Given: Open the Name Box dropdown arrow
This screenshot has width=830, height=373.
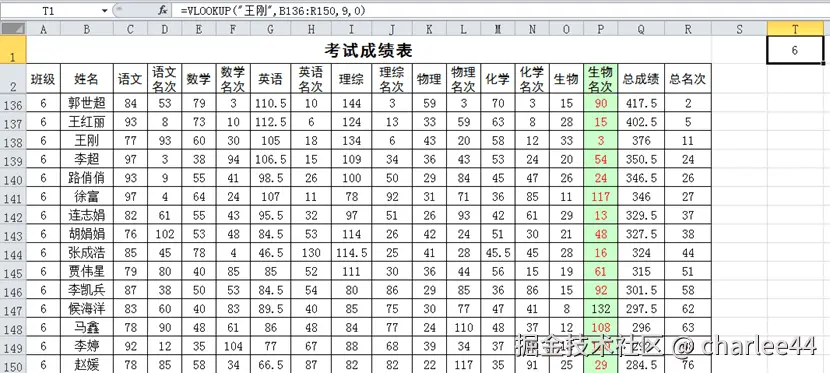Looking at the screenshot, I should pyautogui.click(x=104, y=10).
